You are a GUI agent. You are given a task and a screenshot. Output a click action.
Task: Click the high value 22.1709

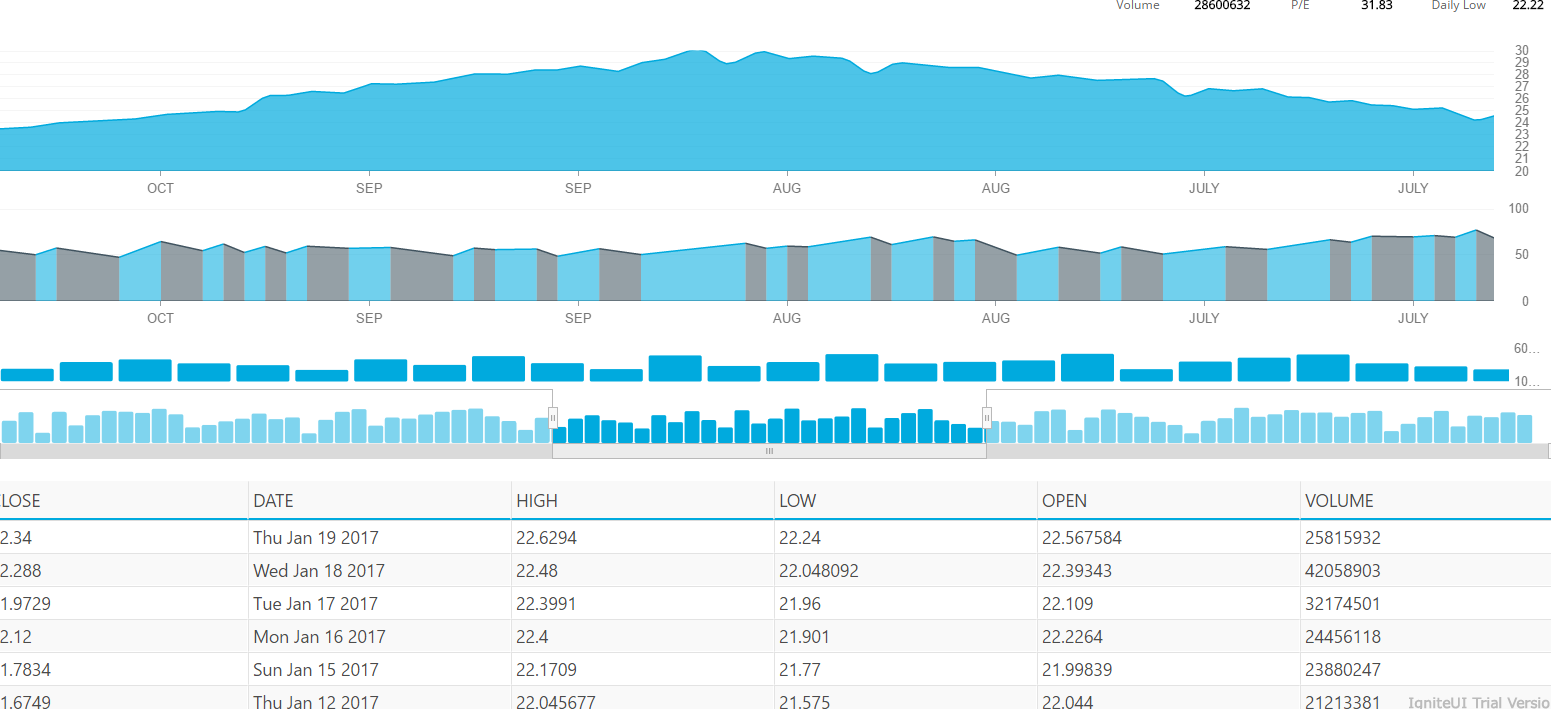(x=546, y=670)
